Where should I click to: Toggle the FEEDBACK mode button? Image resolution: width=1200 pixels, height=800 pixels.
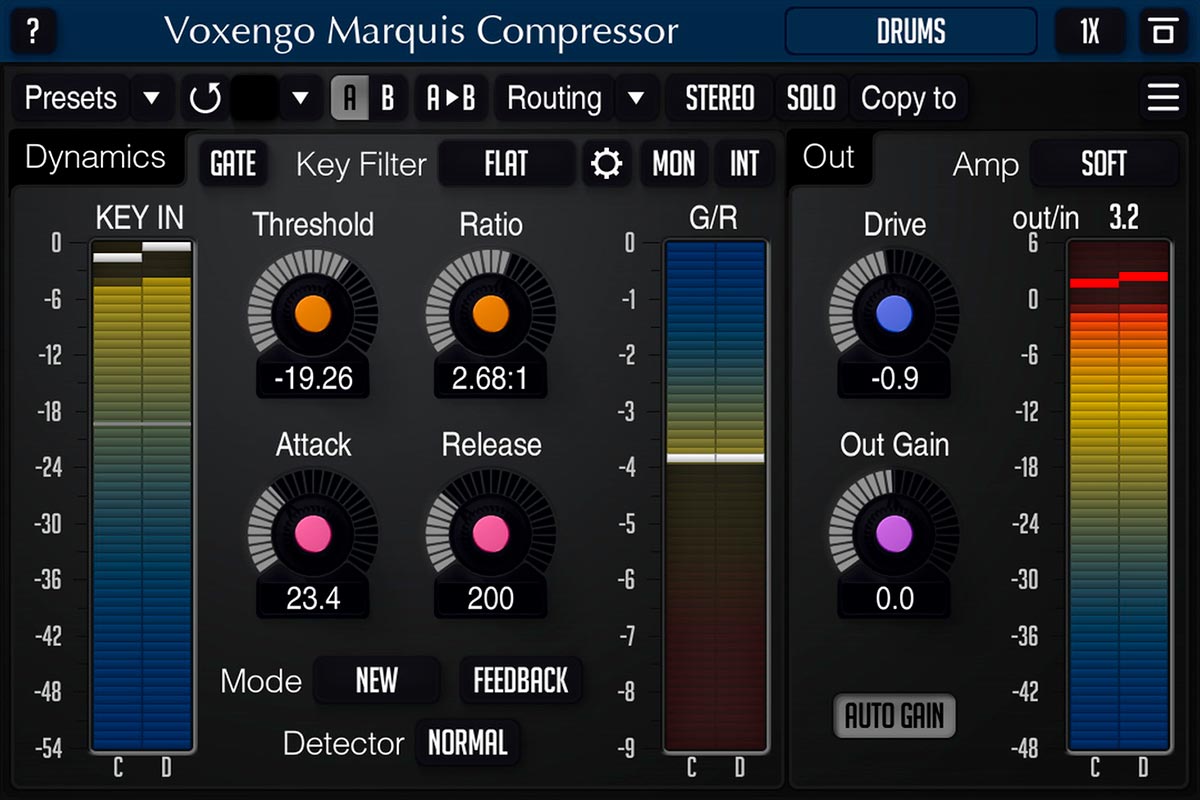(x=521, y=681)
